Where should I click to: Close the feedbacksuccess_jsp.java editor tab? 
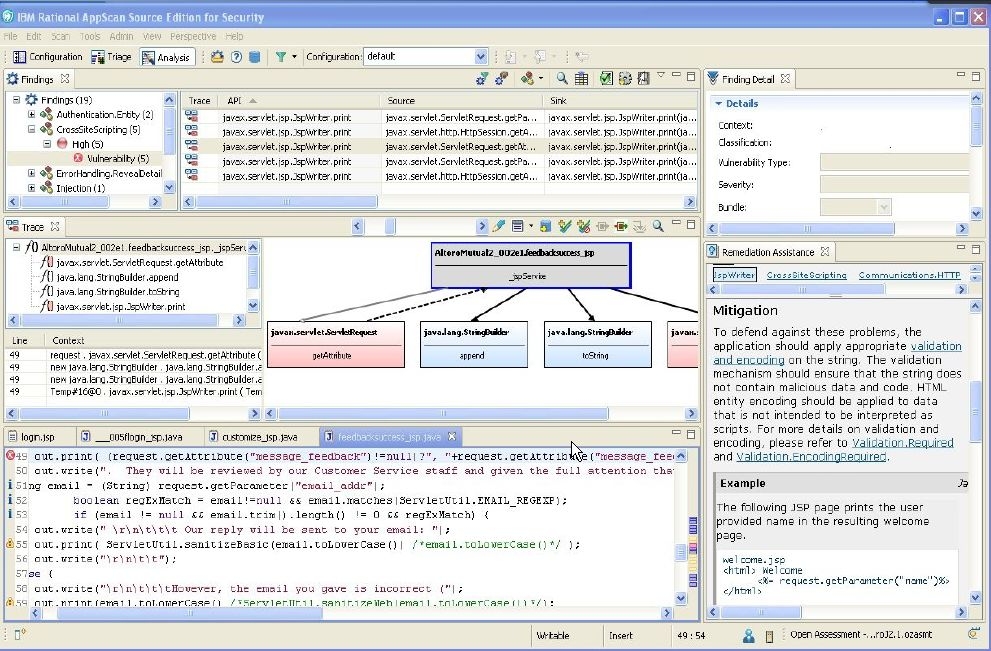[452, 437]
